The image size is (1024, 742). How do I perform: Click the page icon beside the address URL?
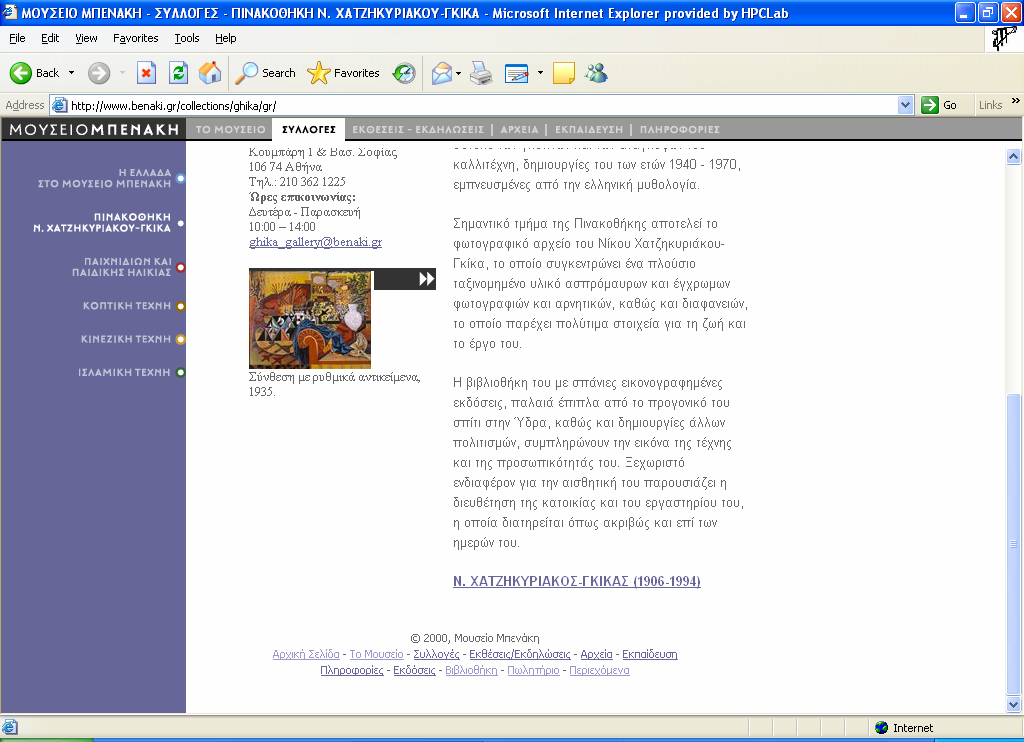59,105
